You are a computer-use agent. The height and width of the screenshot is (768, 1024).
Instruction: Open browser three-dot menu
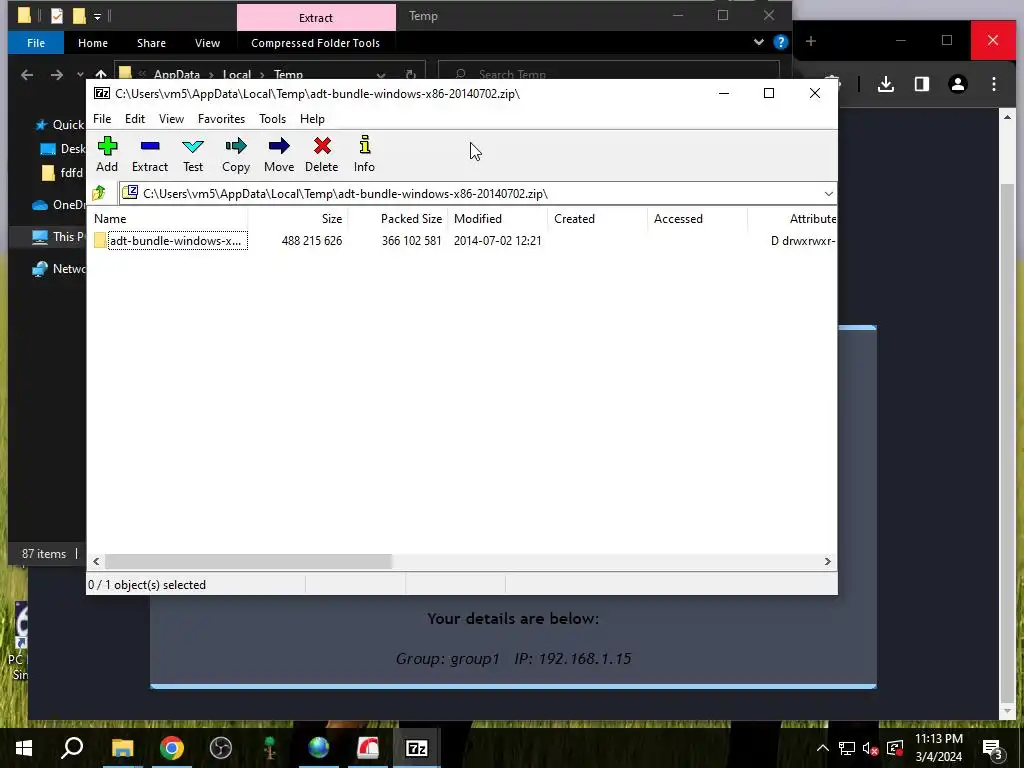coord(993,84)
